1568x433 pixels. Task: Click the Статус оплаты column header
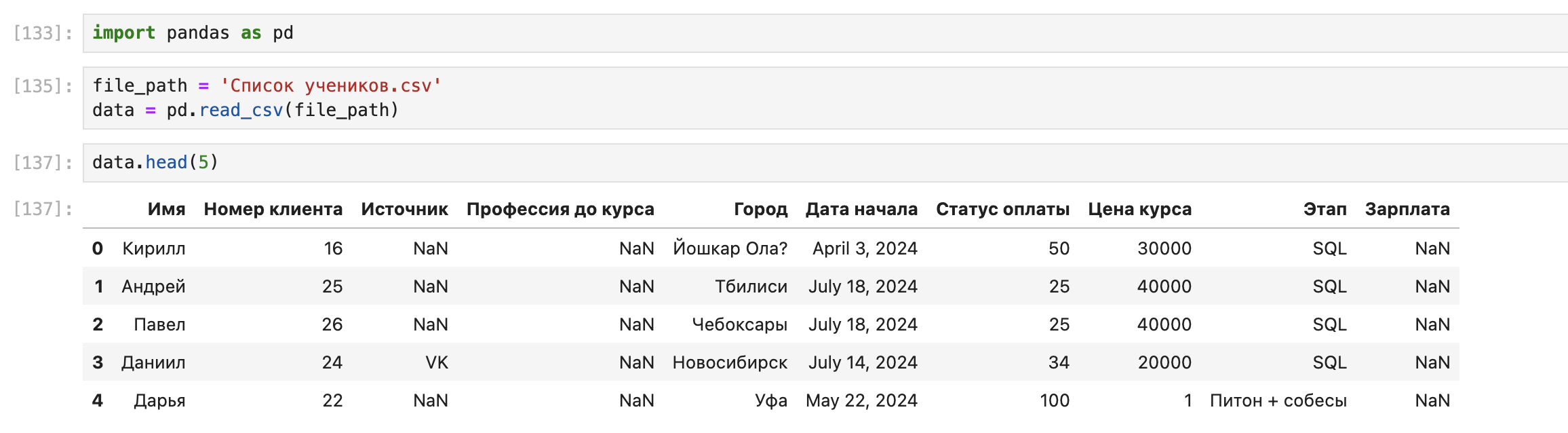1002,209
